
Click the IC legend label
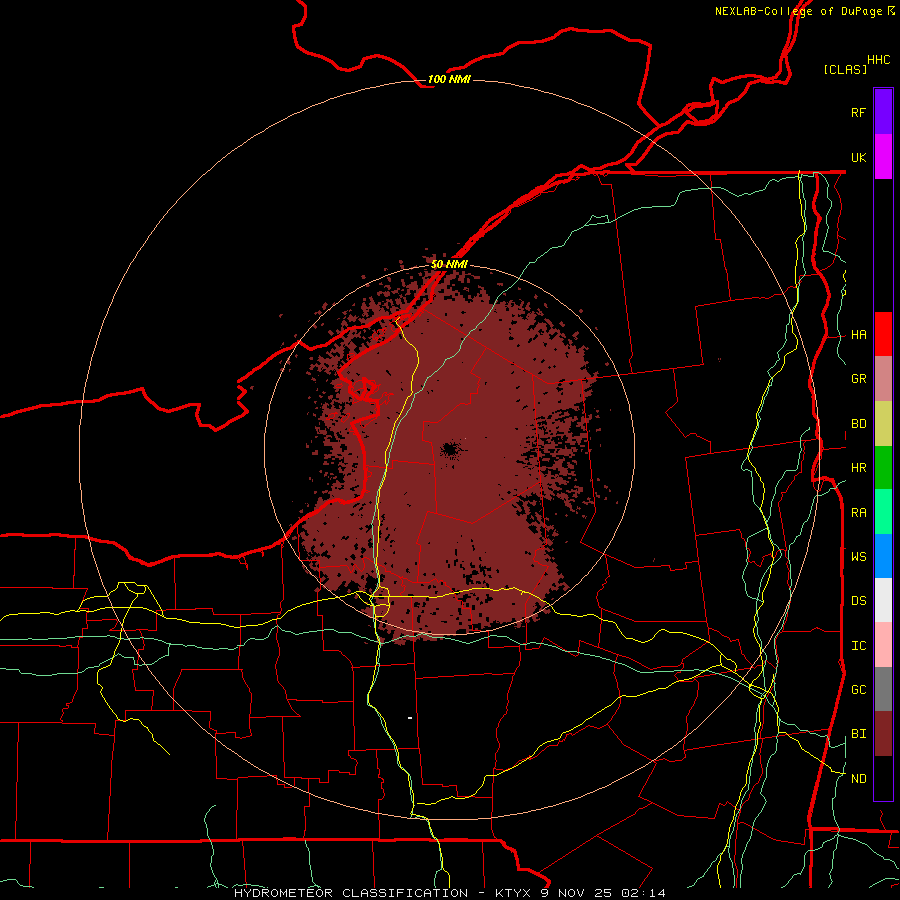[858, 646]
